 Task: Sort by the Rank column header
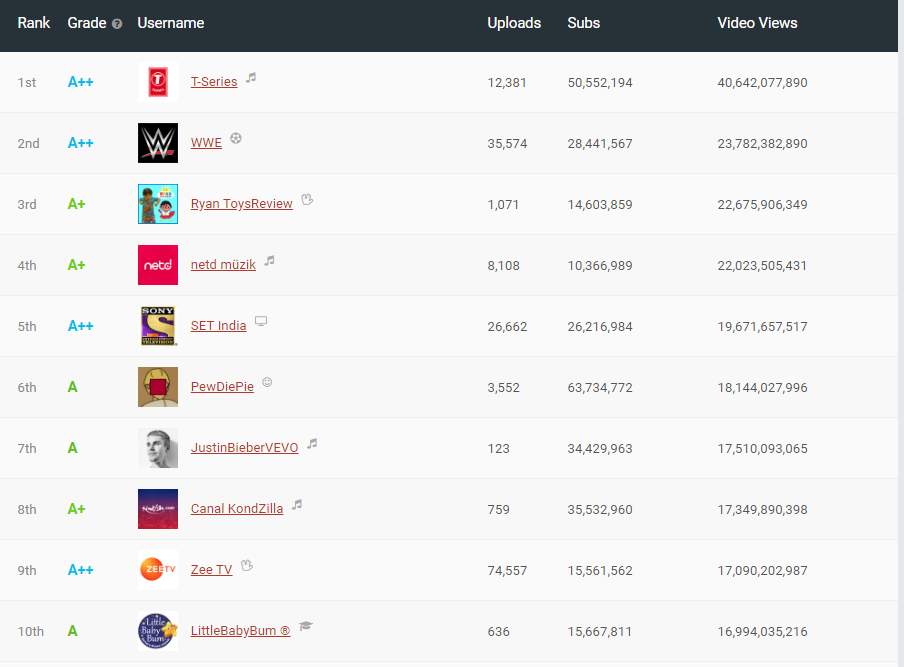pos(33,23)
